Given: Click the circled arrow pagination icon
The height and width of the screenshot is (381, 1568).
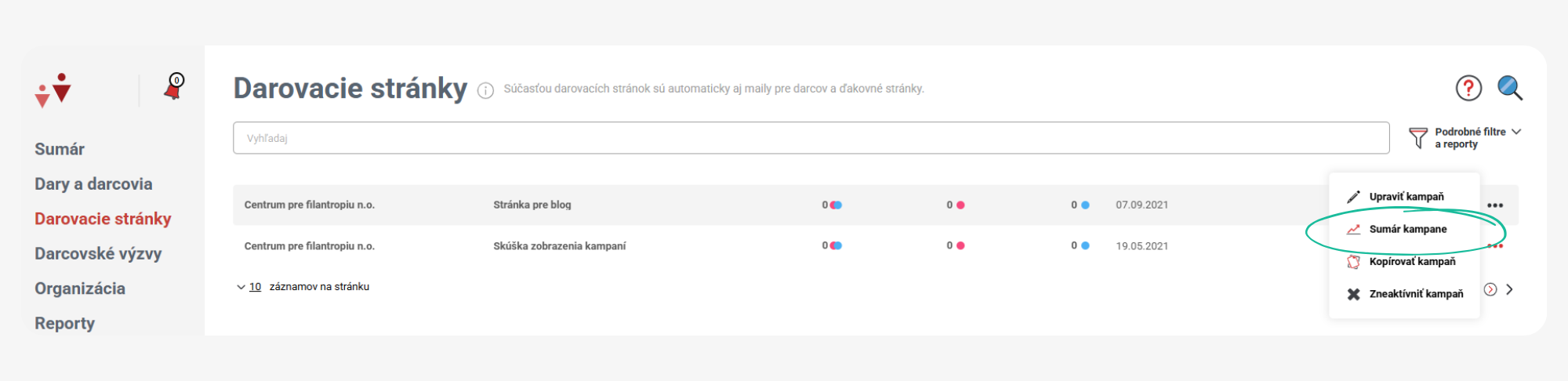Looking at the screenshot, I should (1490, 289).
